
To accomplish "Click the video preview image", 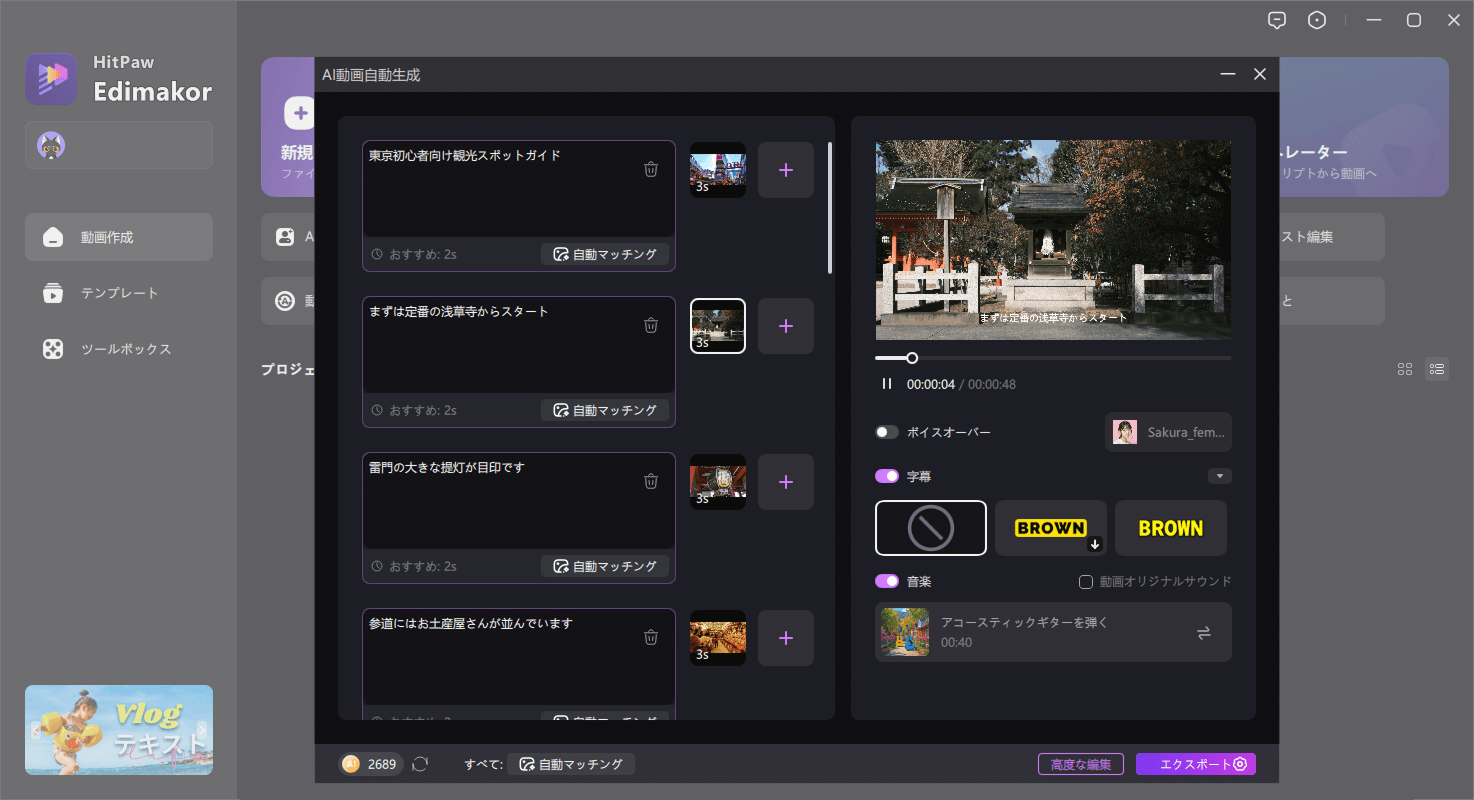I will point(1053,240).
